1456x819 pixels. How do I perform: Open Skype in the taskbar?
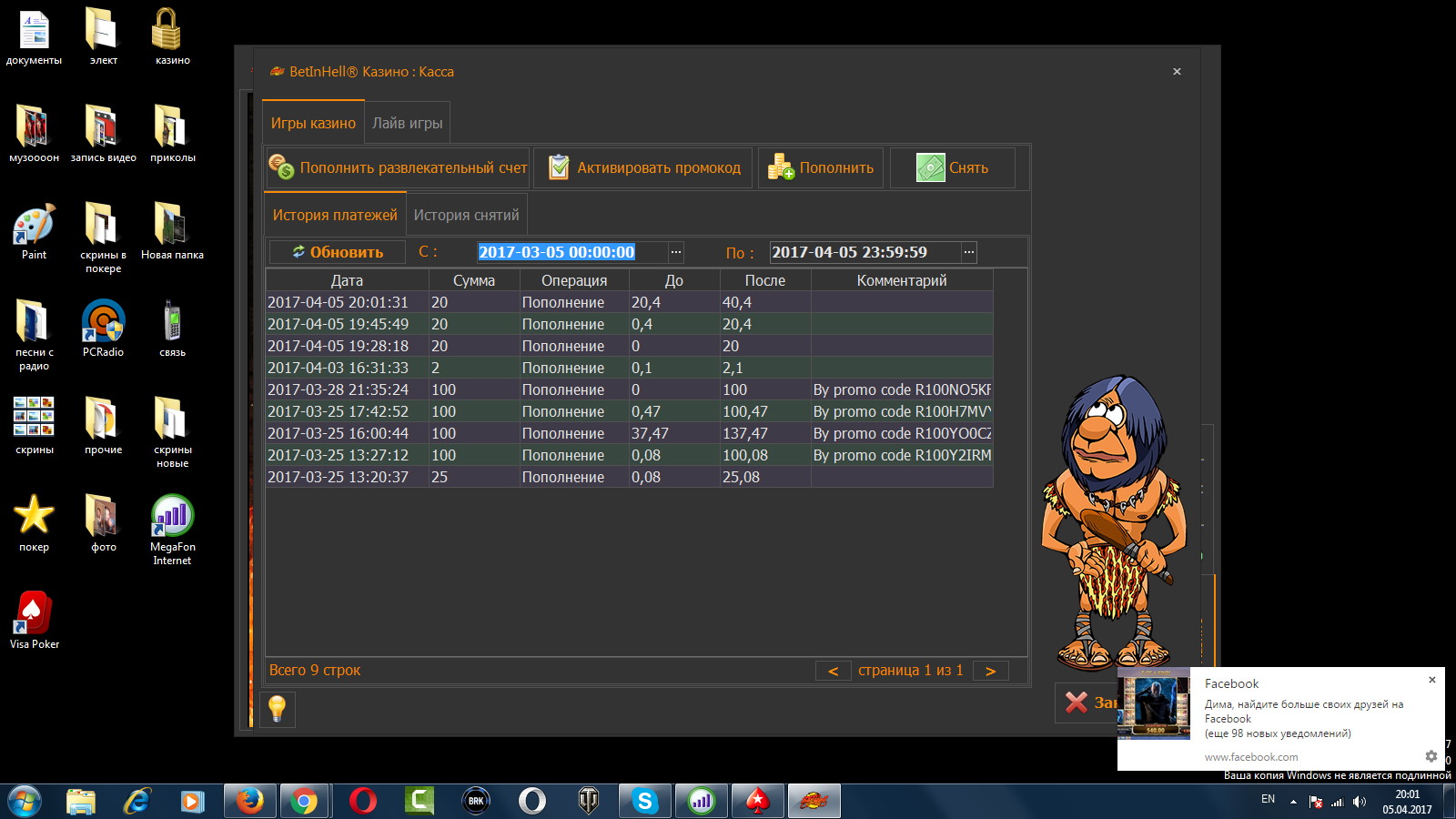click(645, 801)
